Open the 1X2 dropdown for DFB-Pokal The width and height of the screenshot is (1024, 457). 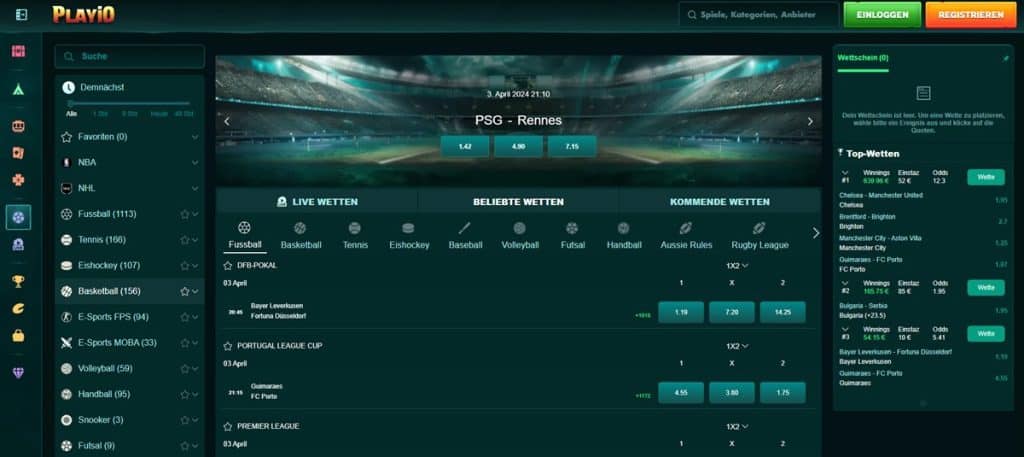[737, 265]
